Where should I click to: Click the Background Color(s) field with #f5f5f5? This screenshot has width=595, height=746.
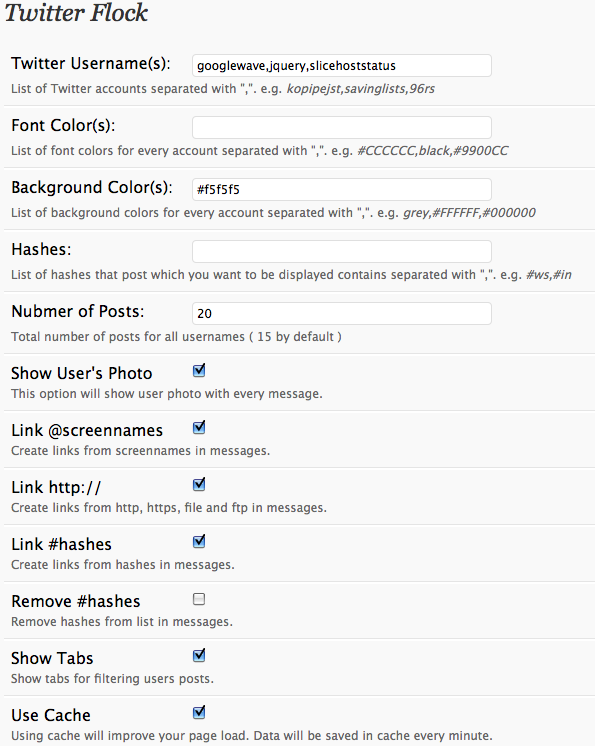341,189
